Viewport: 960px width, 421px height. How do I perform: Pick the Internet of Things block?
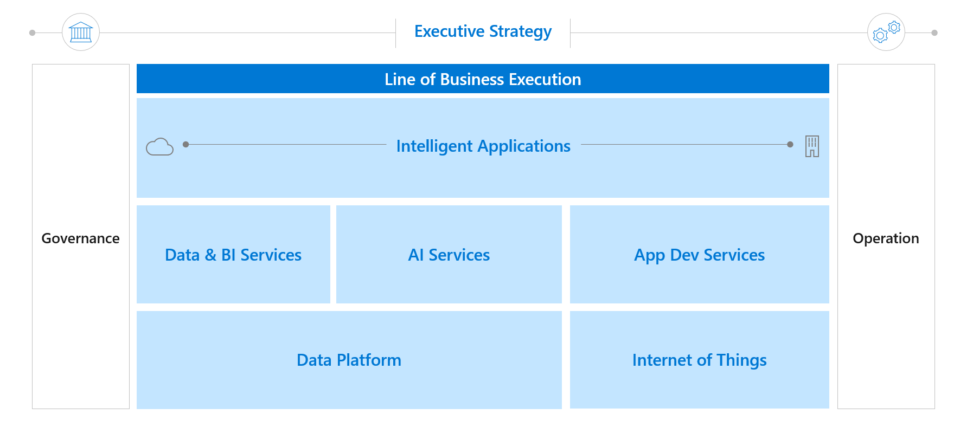point(699,360)
